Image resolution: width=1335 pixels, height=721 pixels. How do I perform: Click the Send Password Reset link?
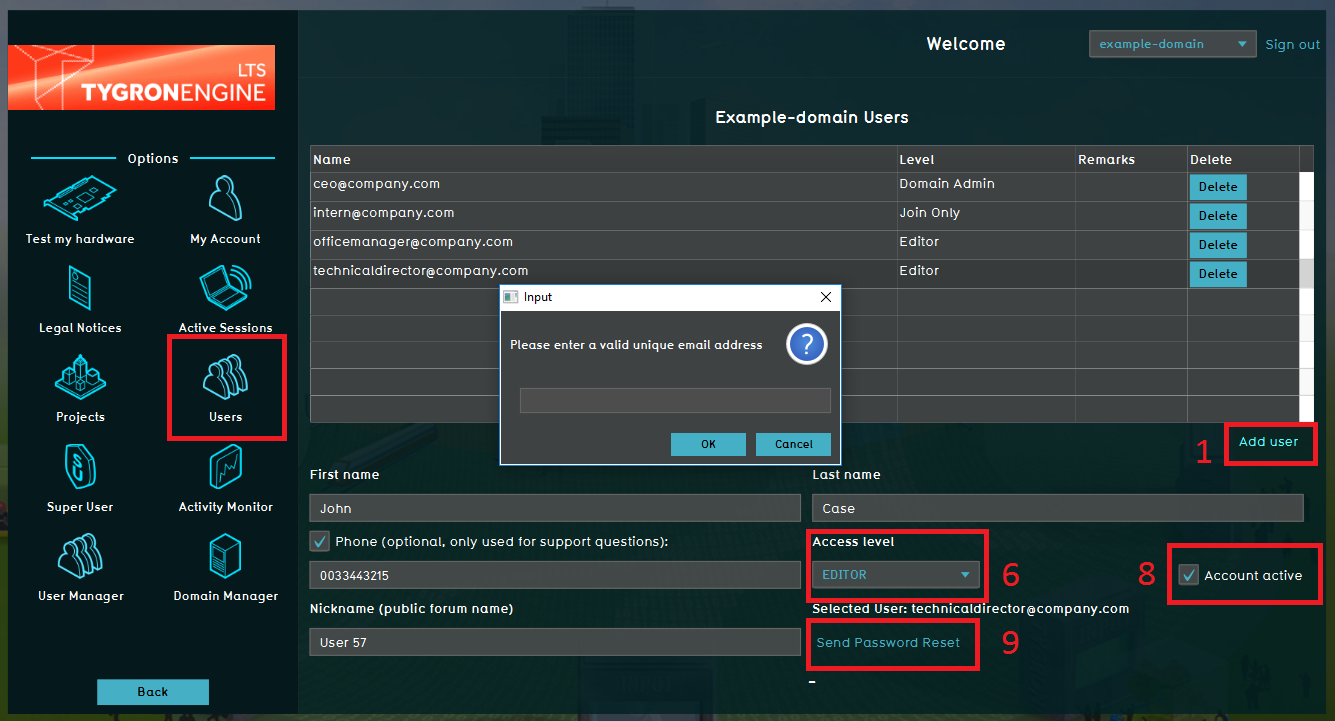(888, 643)
